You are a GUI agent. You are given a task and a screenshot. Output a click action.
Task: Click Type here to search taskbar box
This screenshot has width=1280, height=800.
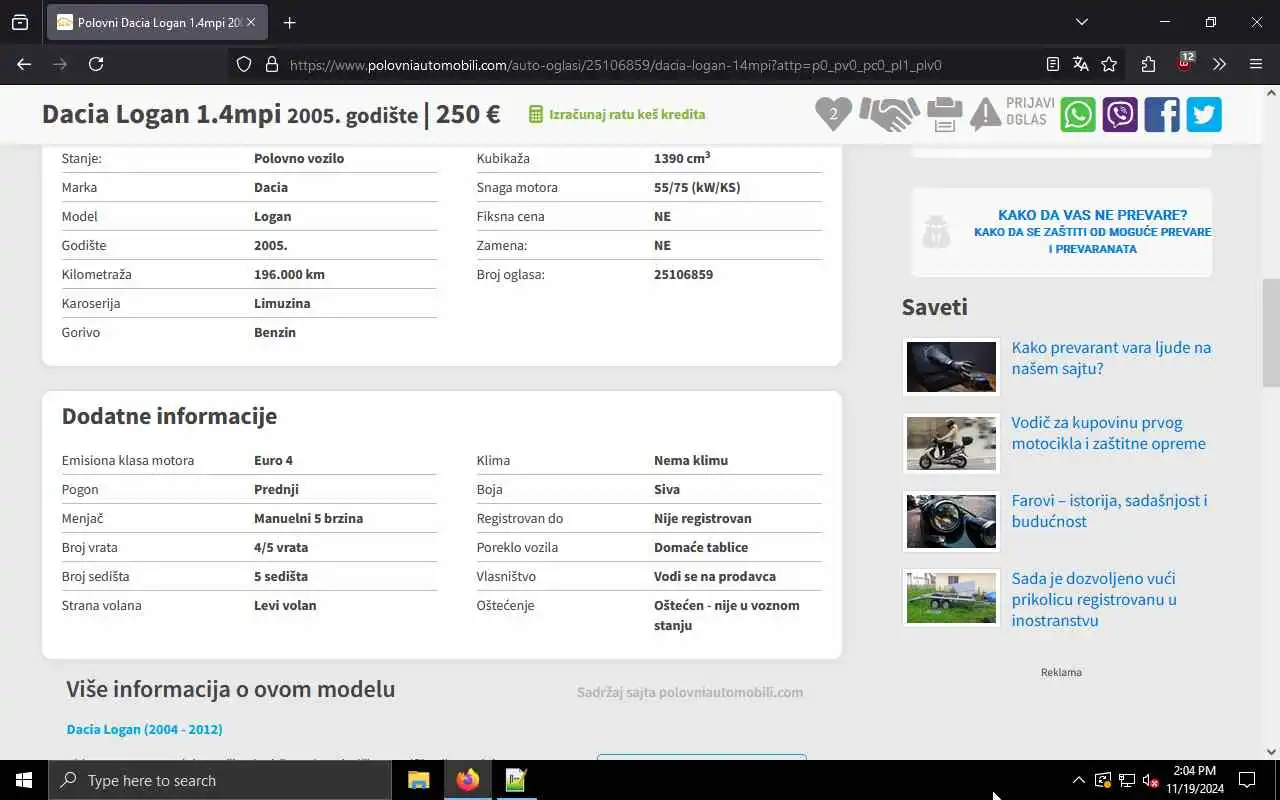click(x=220, y=780)
